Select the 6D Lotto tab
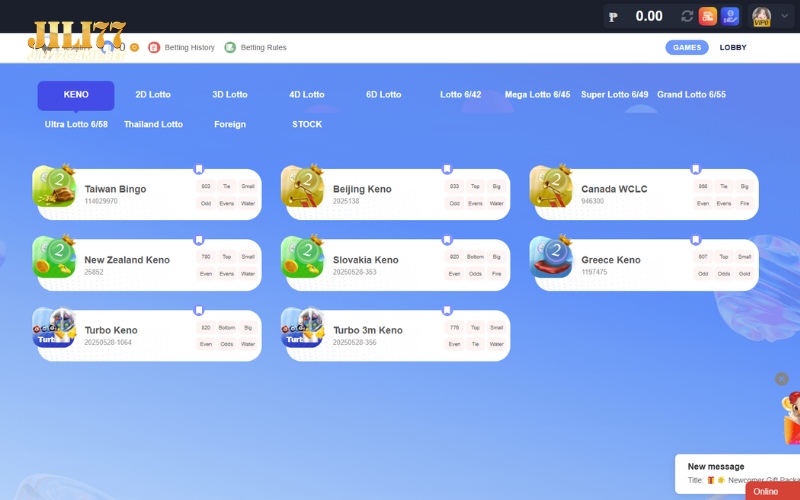 (x=384, y=94)
